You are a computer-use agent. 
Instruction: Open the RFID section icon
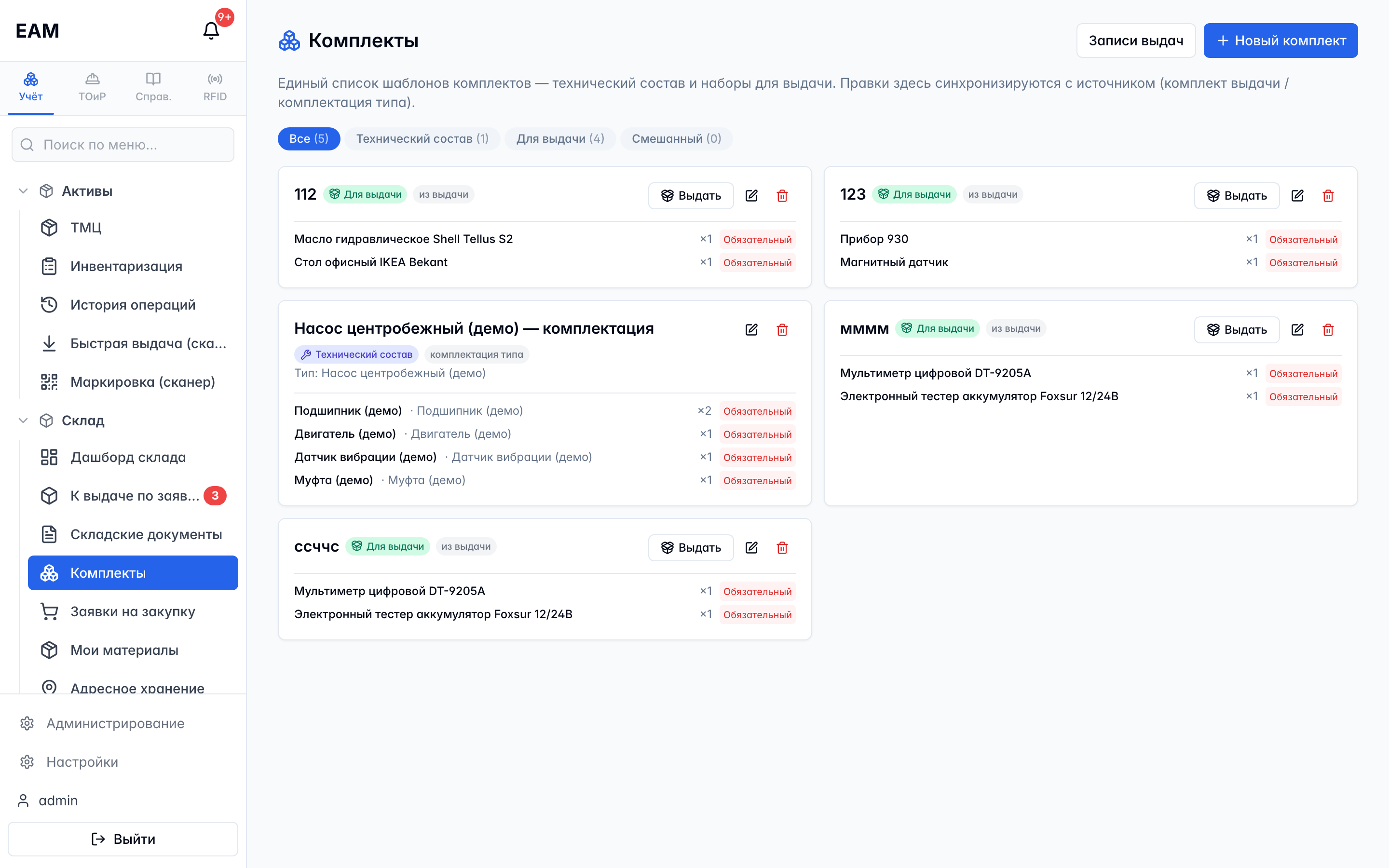click(x=215, y=87)
